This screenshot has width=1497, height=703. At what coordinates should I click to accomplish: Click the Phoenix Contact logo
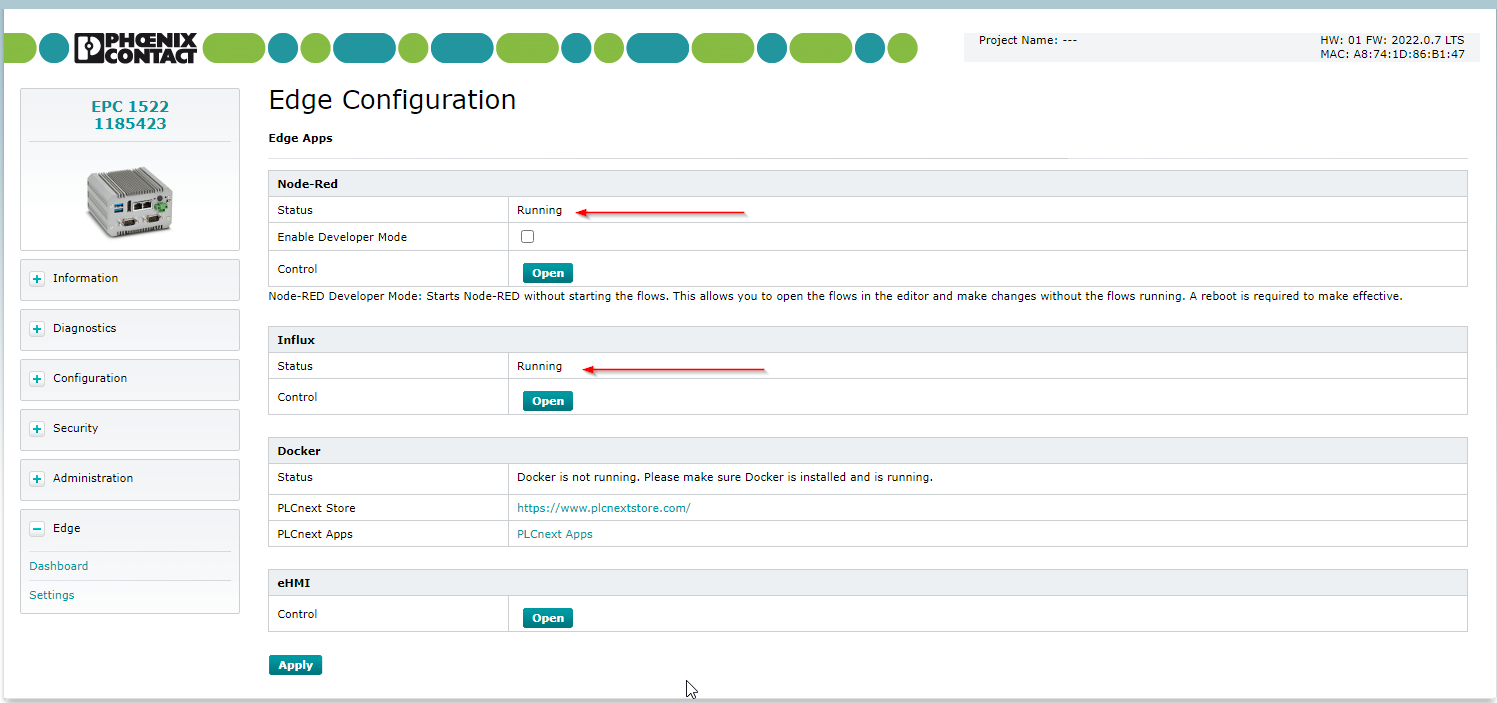point(135,48)
